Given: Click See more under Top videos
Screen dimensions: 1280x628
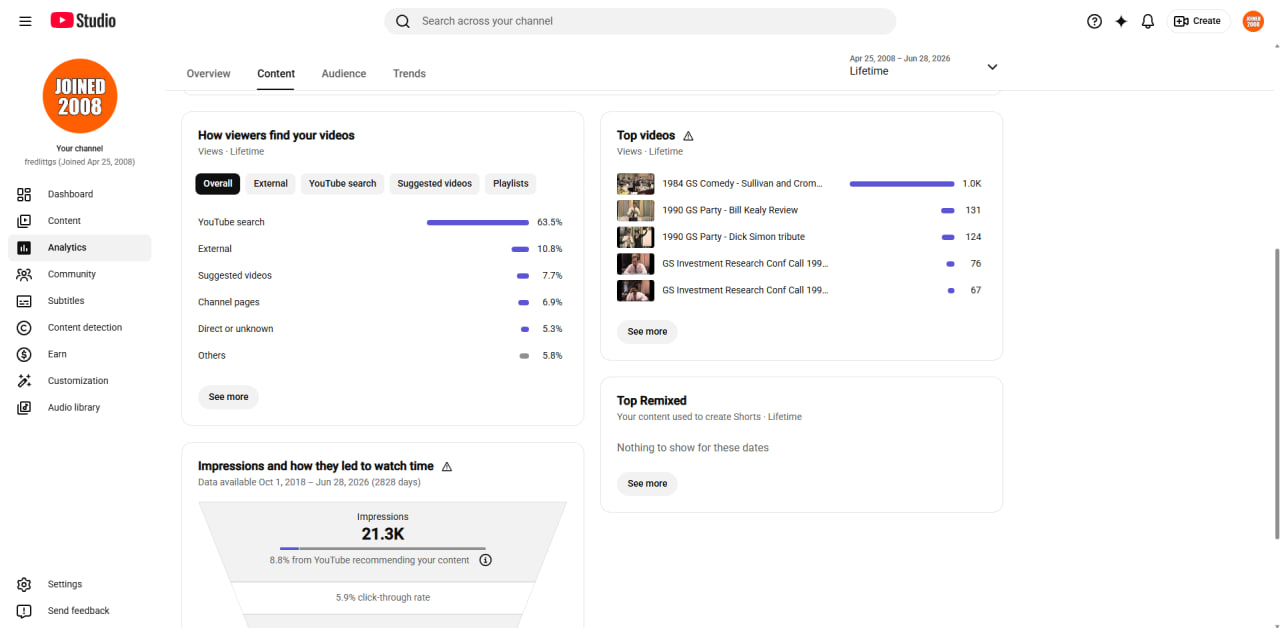Looking at the screenshot, I should (x=647, y=331).
